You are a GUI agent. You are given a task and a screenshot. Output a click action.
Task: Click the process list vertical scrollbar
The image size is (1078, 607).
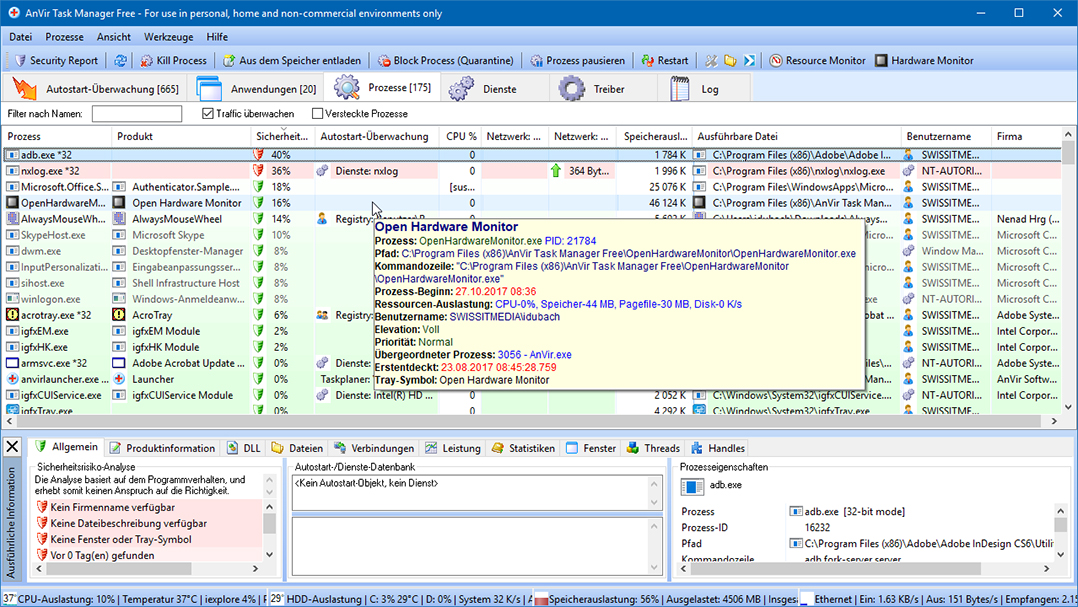coord(1068,271)
